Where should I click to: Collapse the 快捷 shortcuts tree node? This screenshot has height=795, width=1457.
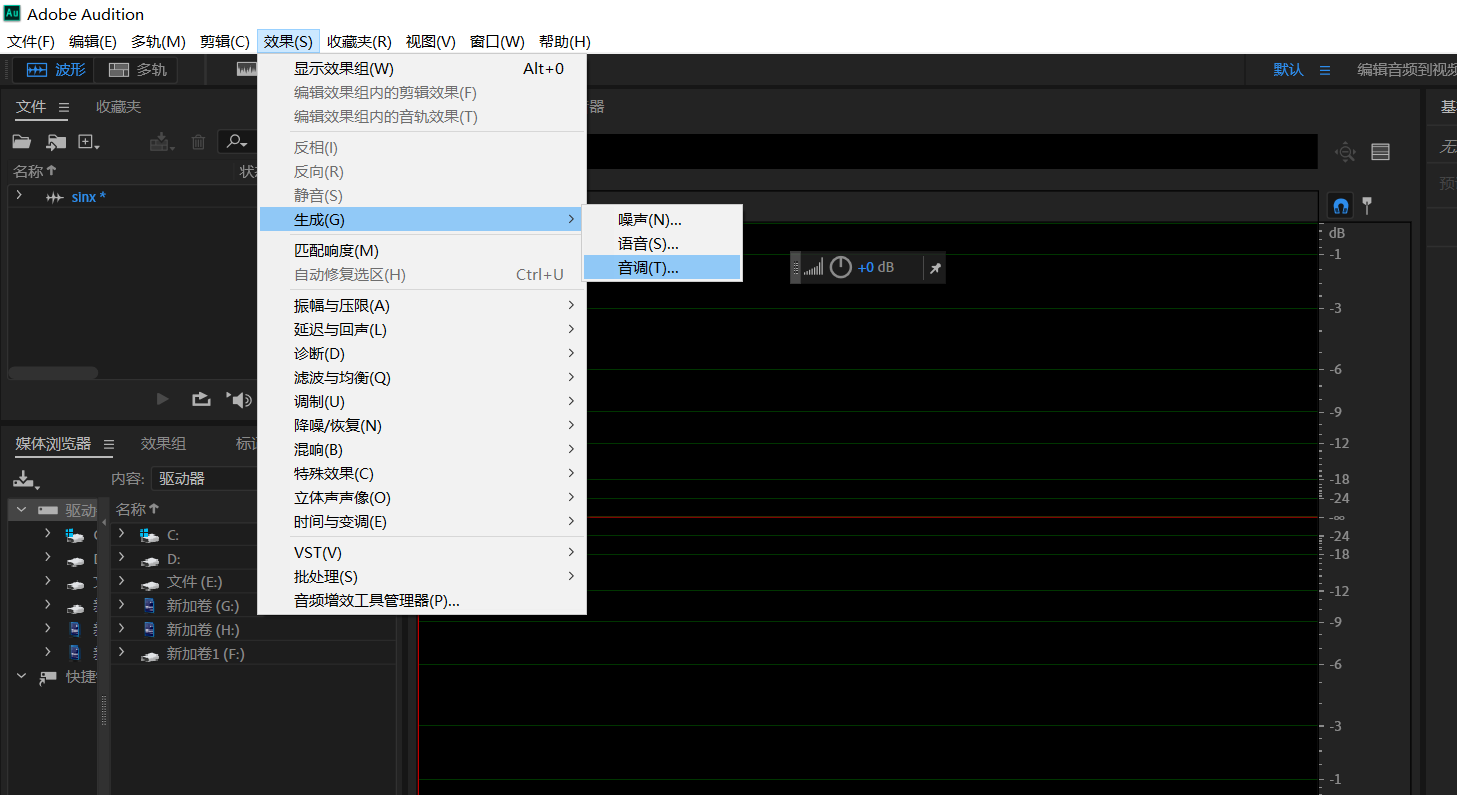coord(20,677)
